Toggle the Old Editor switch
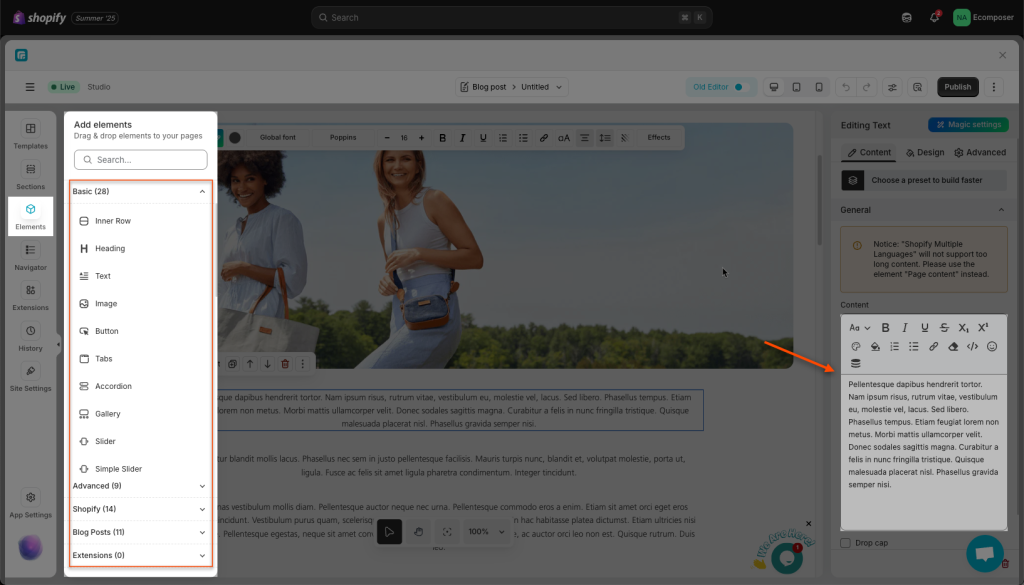The image size is (1024, 585). (x=738, y=87)
